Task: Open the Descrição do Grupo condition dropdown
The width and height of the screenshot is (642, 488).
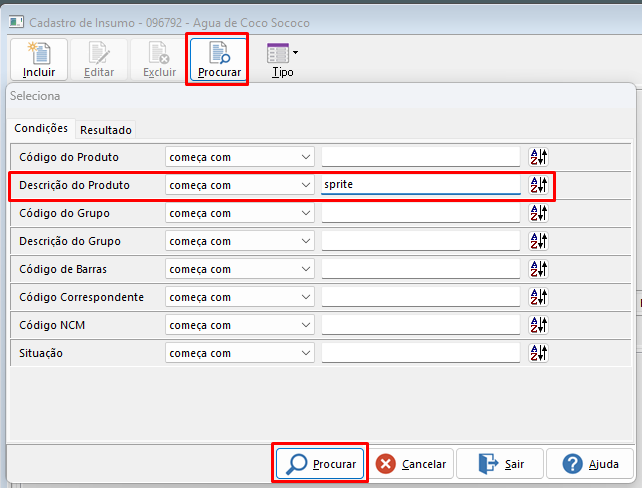Action: 240,241
